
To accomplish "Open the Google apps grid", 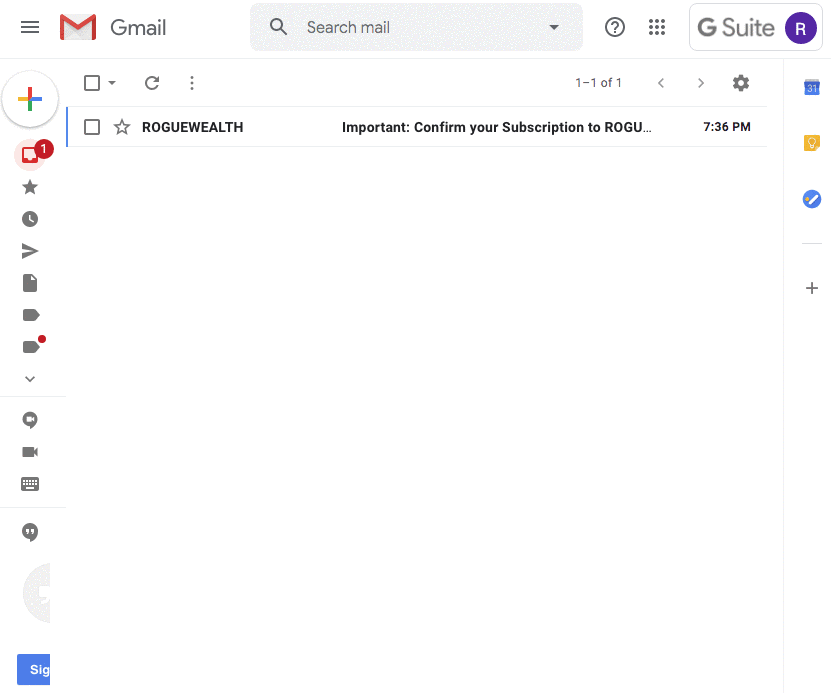I will 657,27.
